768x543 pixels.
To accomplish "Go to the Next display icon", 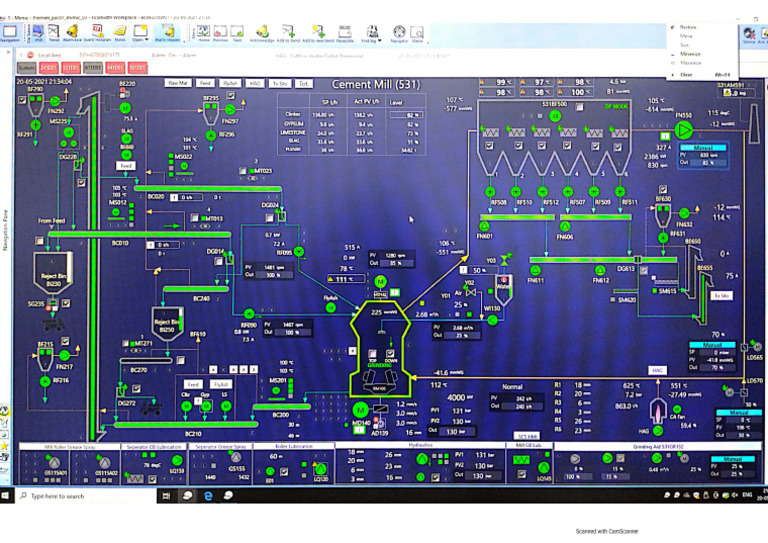I will pos(237,32).
